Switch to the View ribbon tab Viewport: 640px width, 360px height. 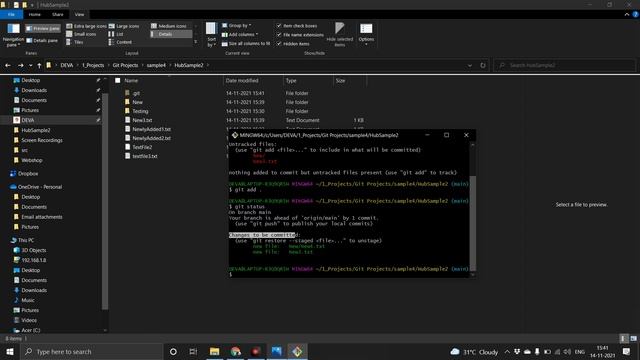(x=79, y=14)
